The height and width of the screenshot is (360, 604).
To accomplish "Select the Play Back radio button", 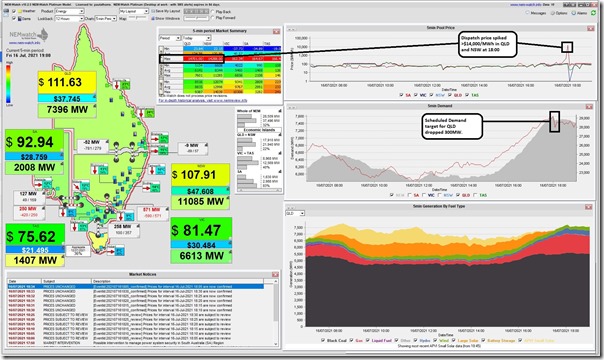I will tap(213, 12).
